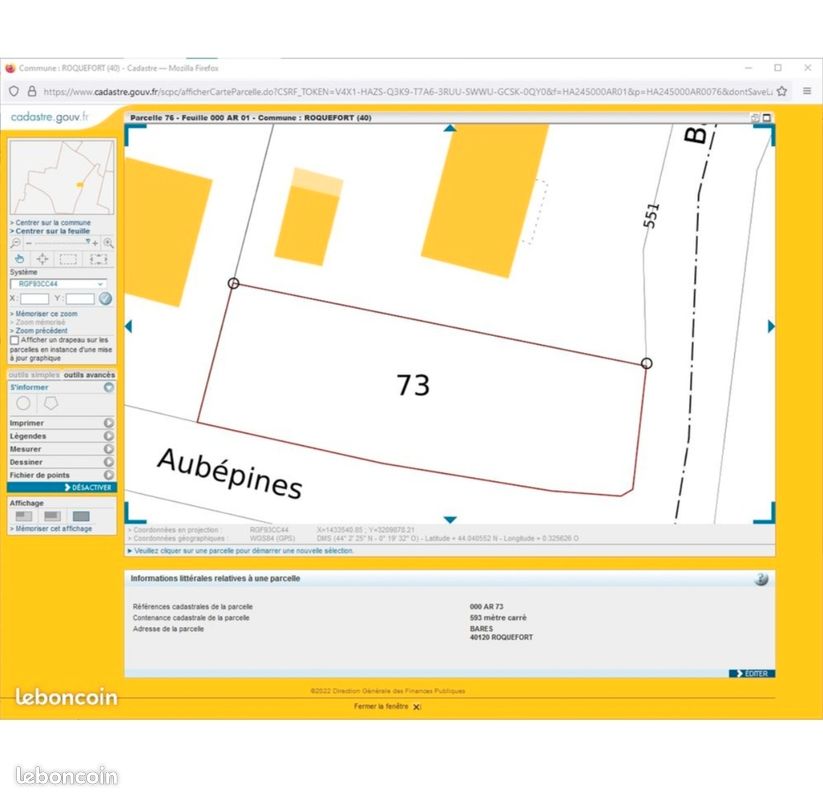823x800 pixels.
Task: Maximize the map panel window
Action: point(767,118)
